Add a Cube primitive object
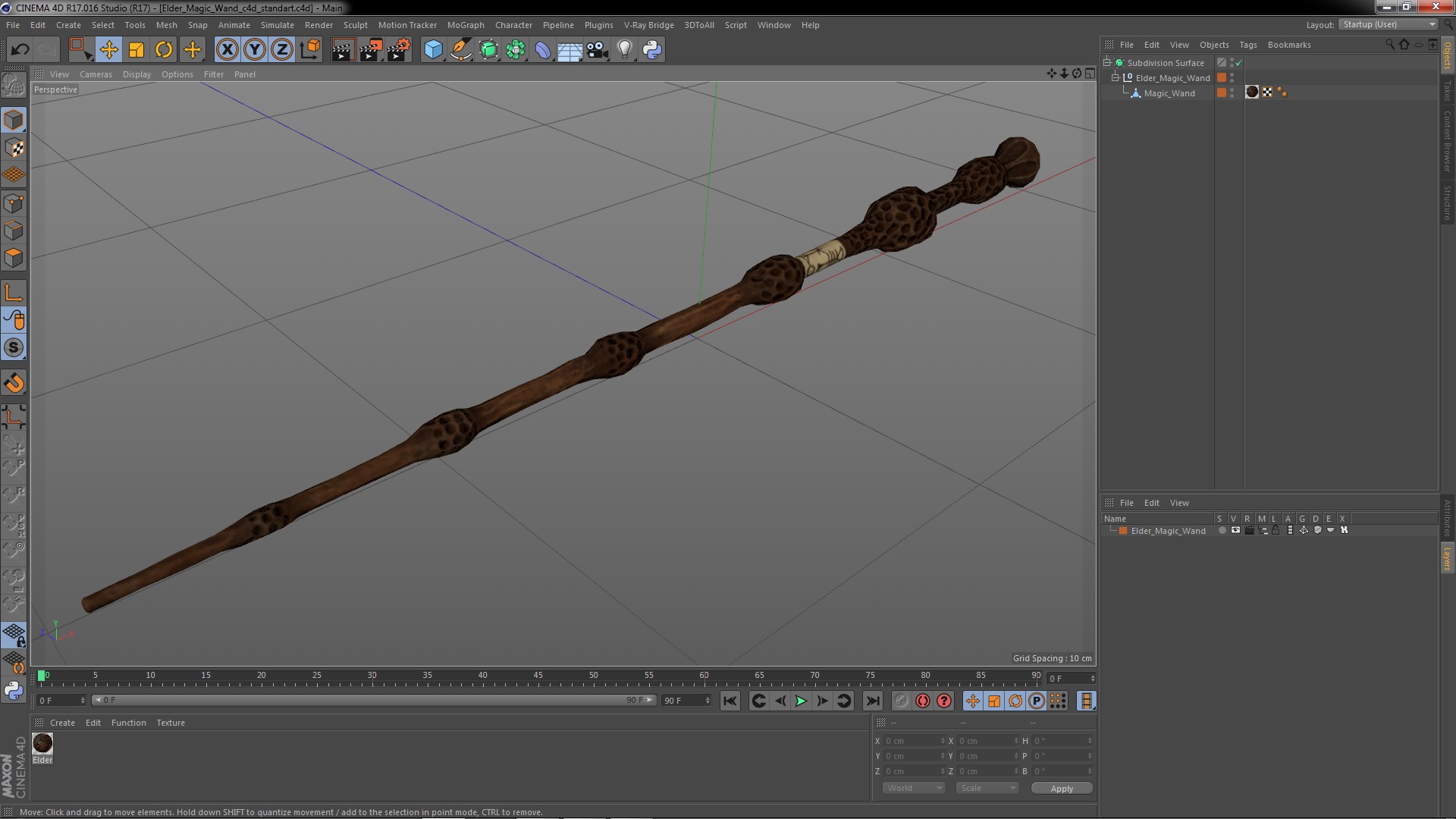The height and width of the screenshot is (819, 1456). coord(433,50)
